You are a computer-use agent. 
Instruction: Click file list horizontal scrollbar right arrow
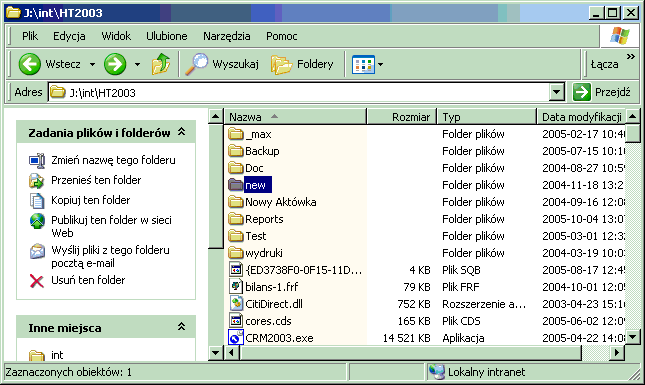pos(617,353)
